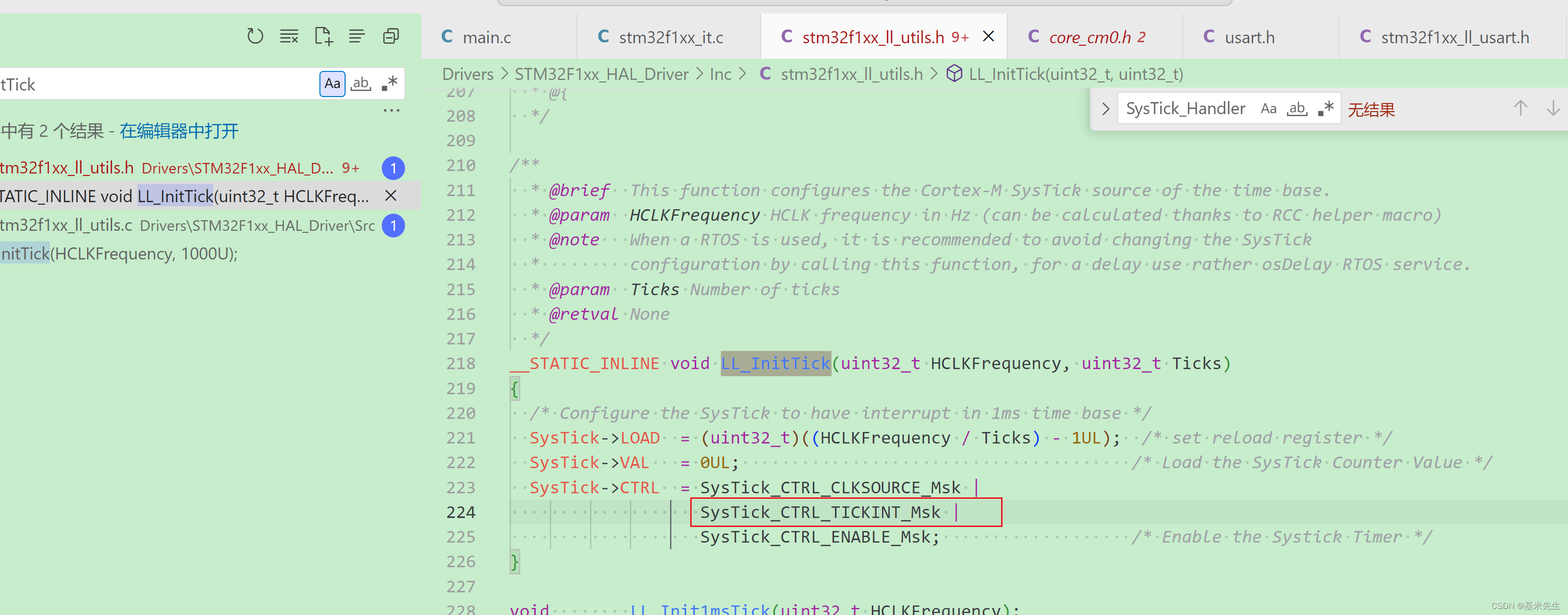Click the collapse all results icon
Viewport: 1568px width, 615px height.
391,37
